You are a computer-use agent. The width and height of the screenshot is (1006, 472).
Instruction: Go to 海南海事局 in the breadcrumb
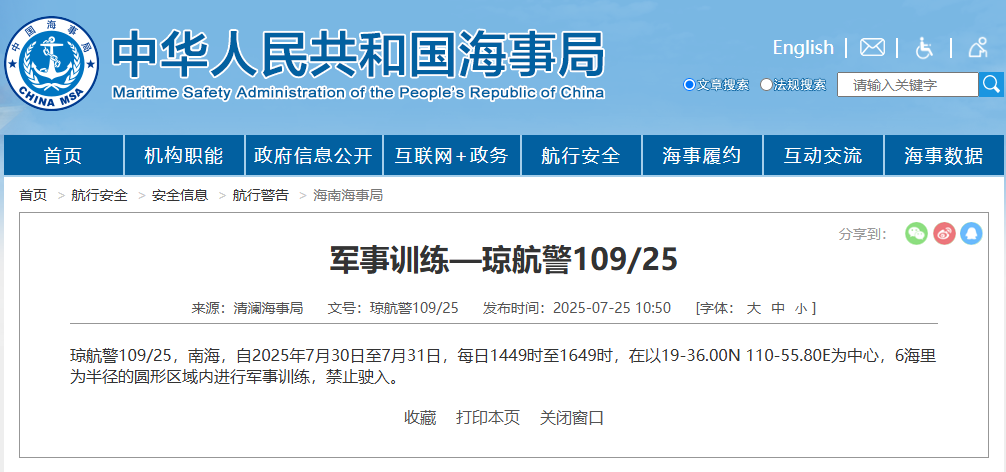(x=348, y=196)
